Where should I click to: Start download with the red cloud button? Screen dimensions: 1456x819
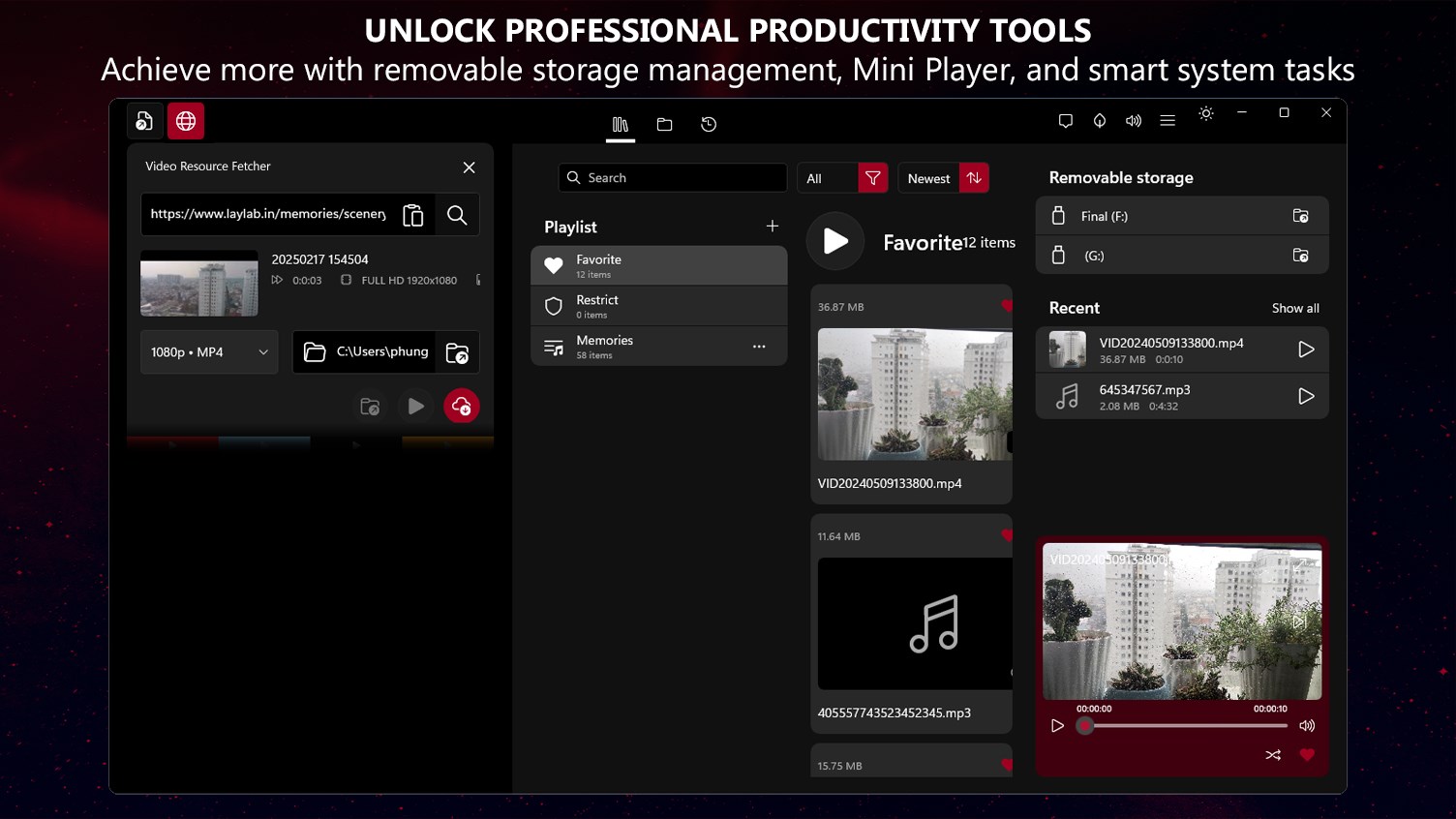[462, 407]
